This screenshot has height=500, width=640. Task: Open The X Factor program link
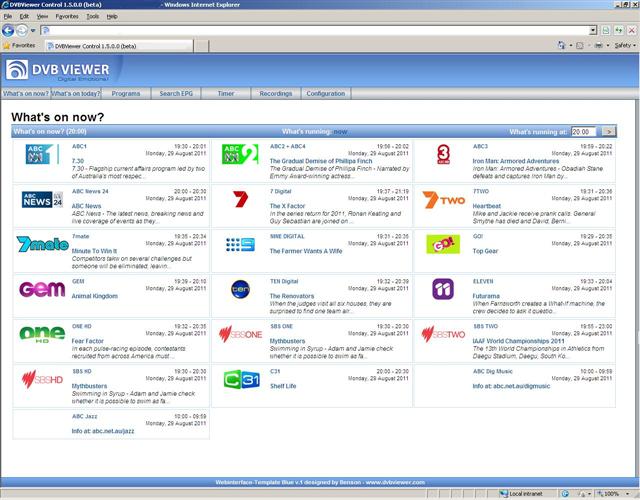click(x=287, y=206)
